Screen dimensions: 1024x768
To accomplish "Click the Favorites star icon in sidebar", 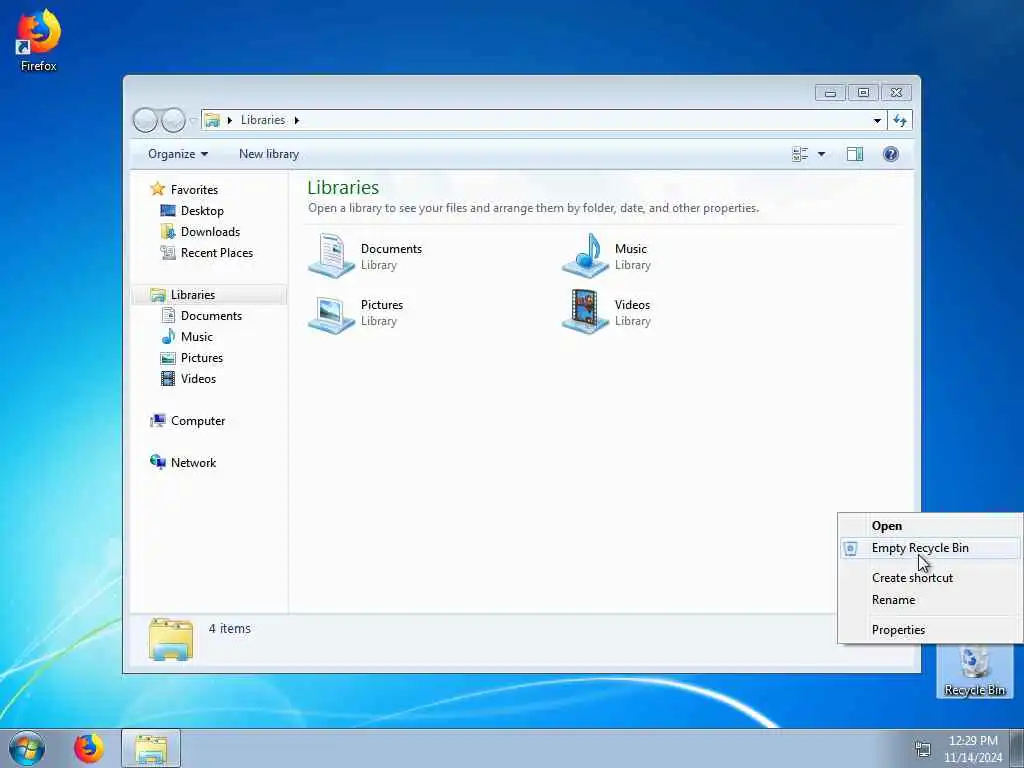I will coord(157,189).
